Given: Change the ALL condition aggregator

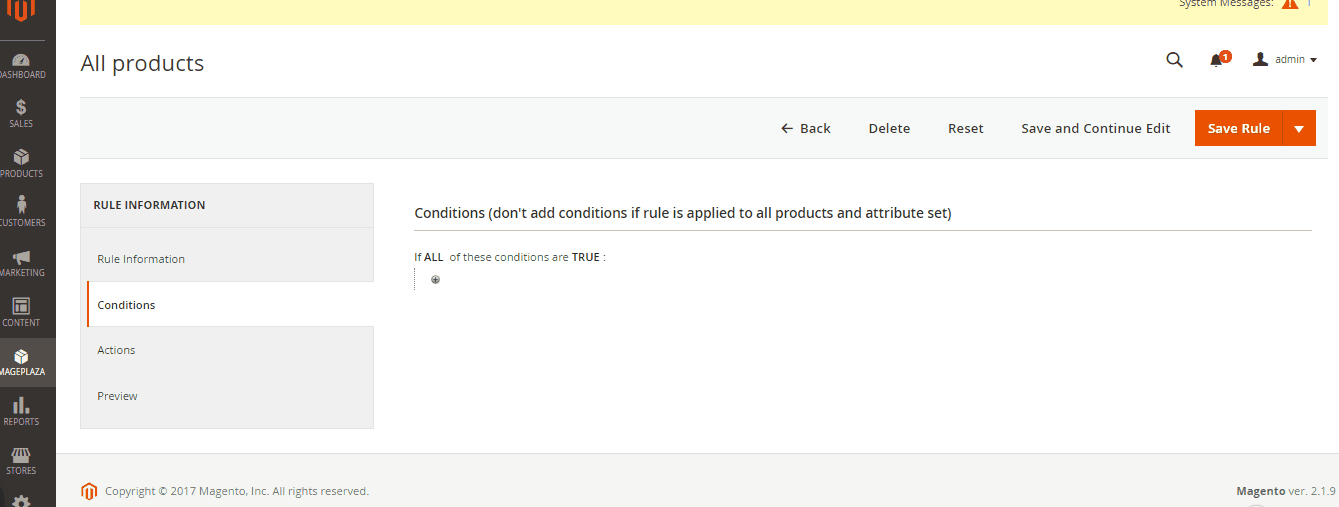Looking at the screenshot, I should 434,257.
